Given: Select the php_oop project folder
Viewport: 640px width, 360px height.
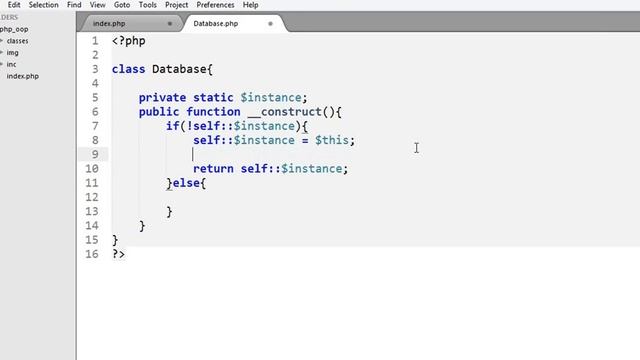Looking at the screenshot, I should coord(14,29).
